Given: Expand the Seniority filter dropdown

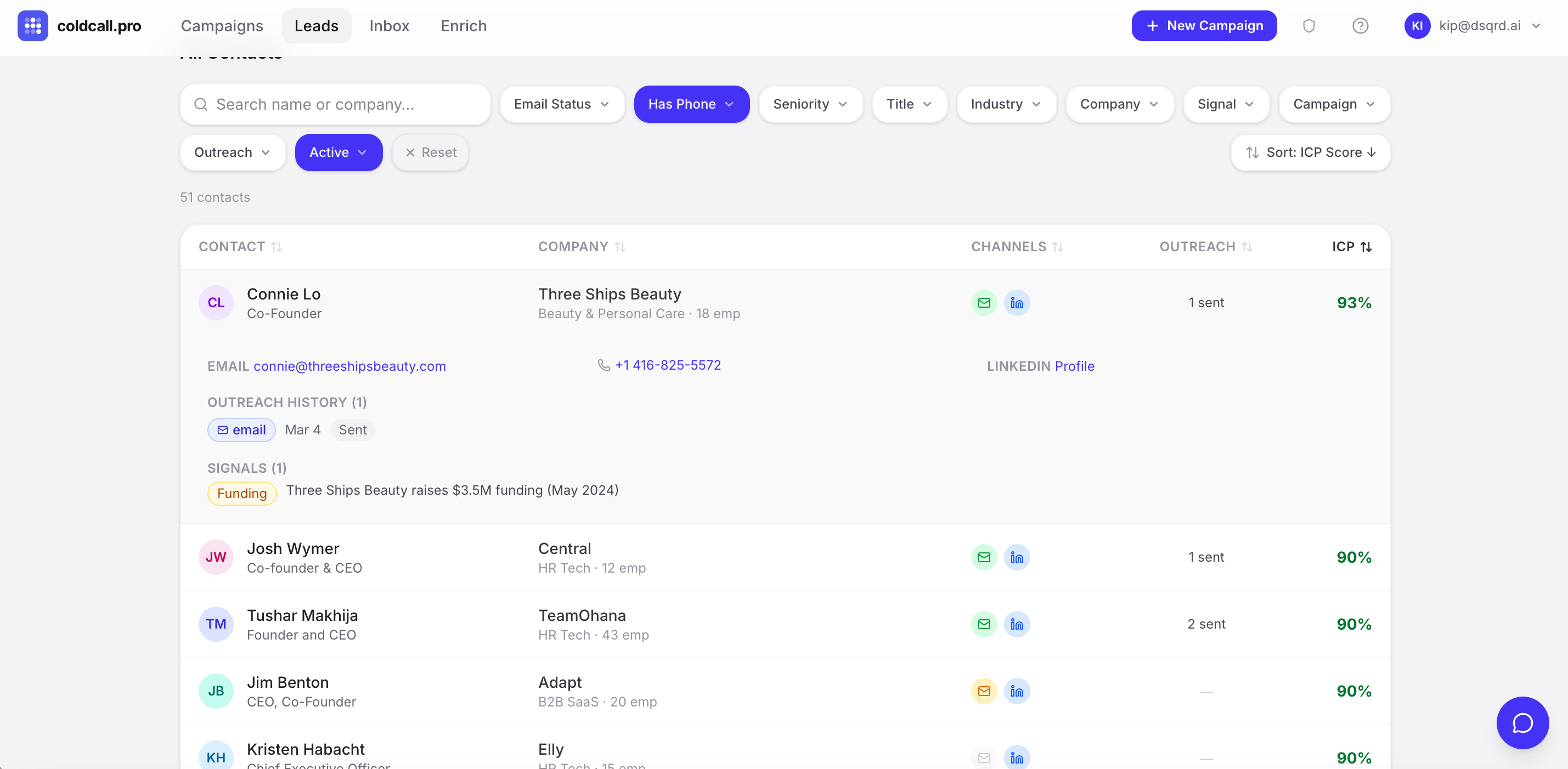Looking at the screenshot, I should [x=810, y=104].
